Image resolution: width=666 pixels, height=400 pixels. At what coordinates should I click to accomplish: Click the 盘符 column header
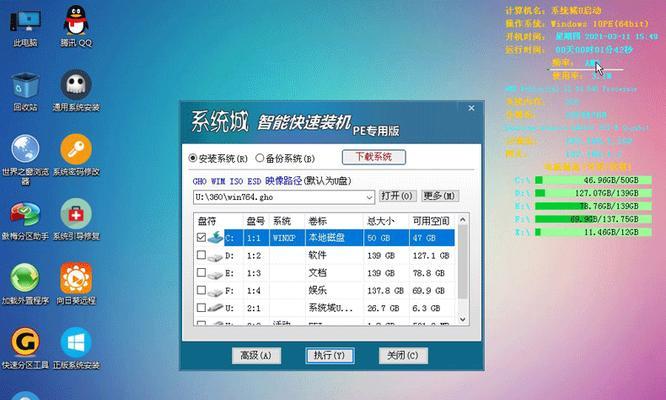(218, 221)
